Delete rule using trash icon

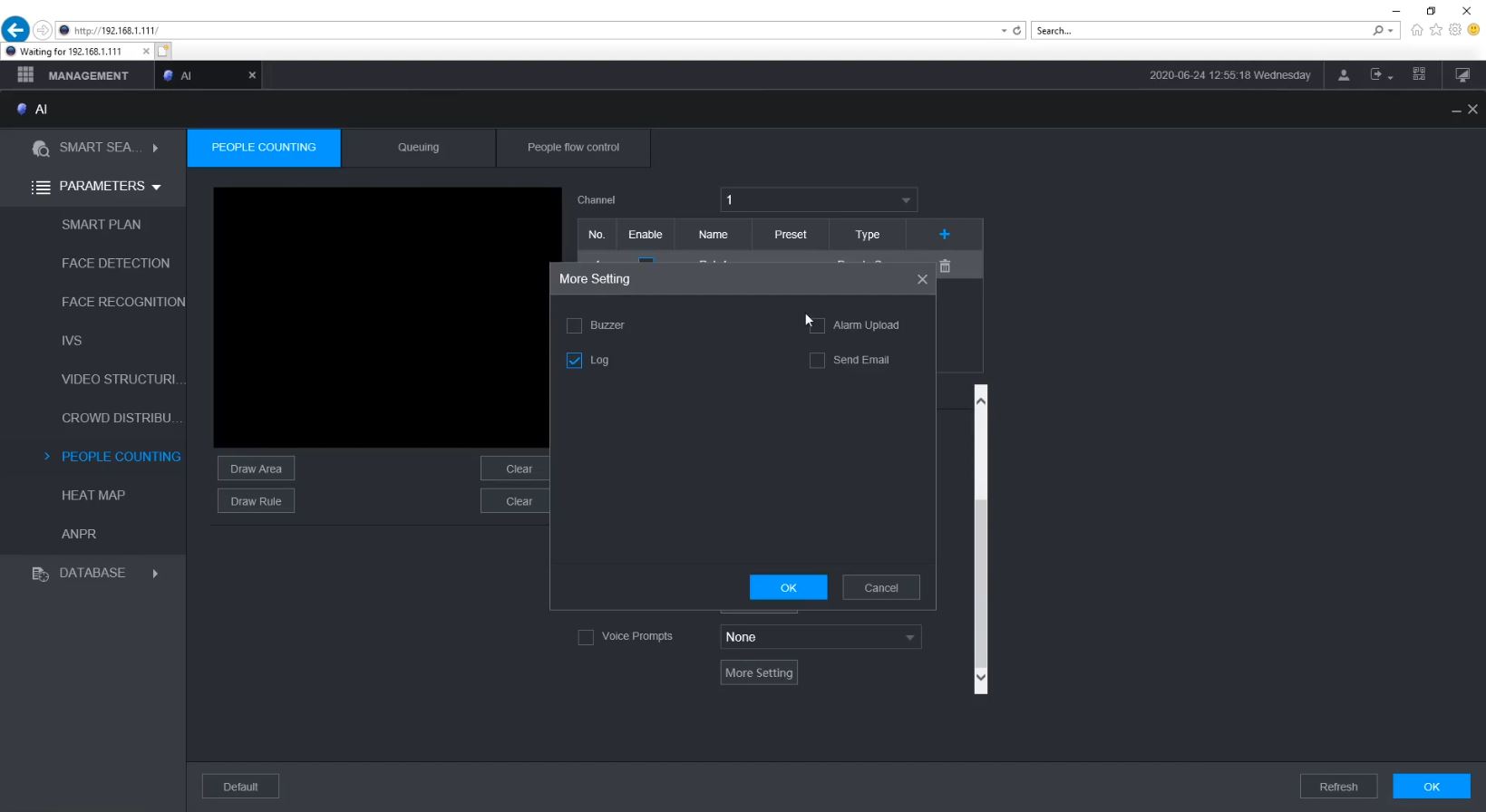(x=945, y=266)
